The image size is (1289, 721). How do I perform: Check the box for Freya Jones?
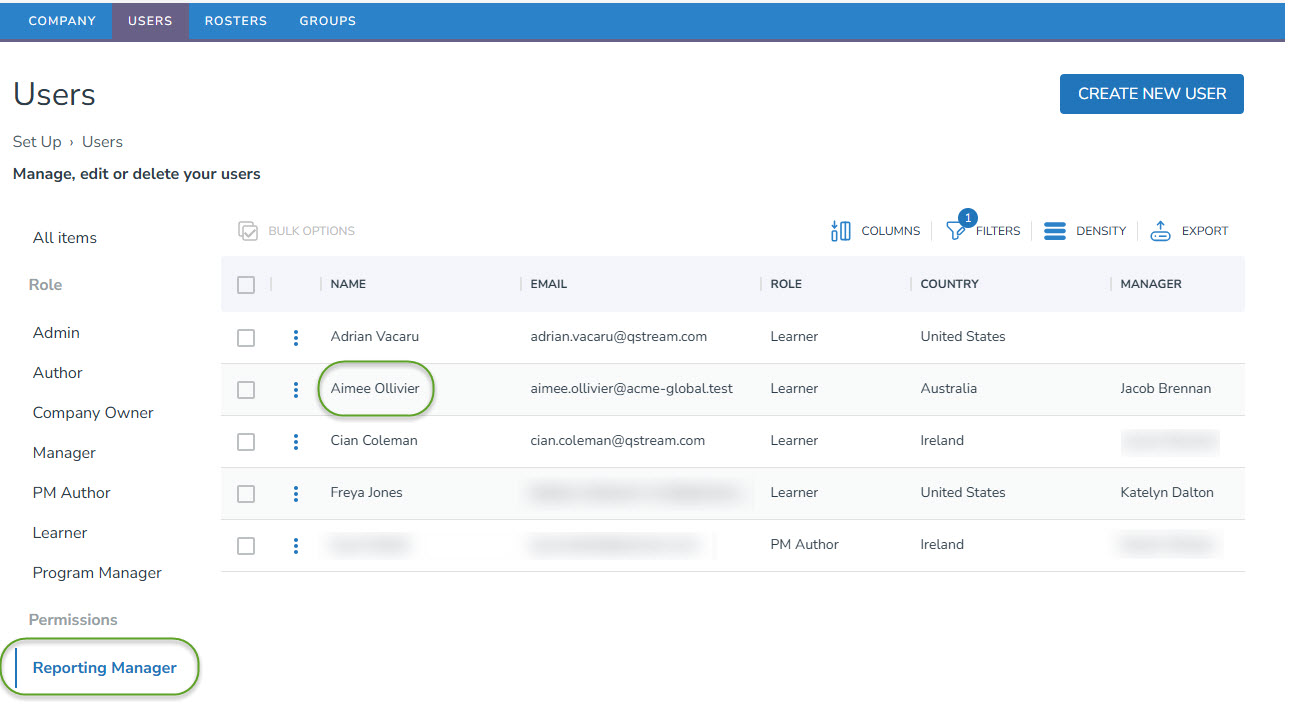click(246, 494)
